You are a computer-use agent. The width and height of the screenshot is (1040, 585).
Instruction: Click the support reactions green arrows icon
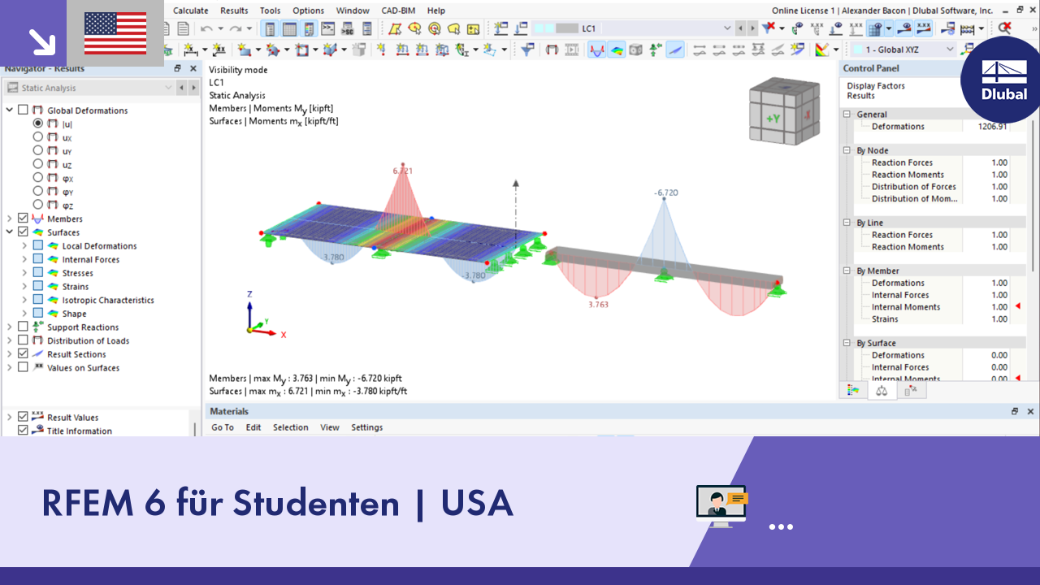click(x=655, y=50)
